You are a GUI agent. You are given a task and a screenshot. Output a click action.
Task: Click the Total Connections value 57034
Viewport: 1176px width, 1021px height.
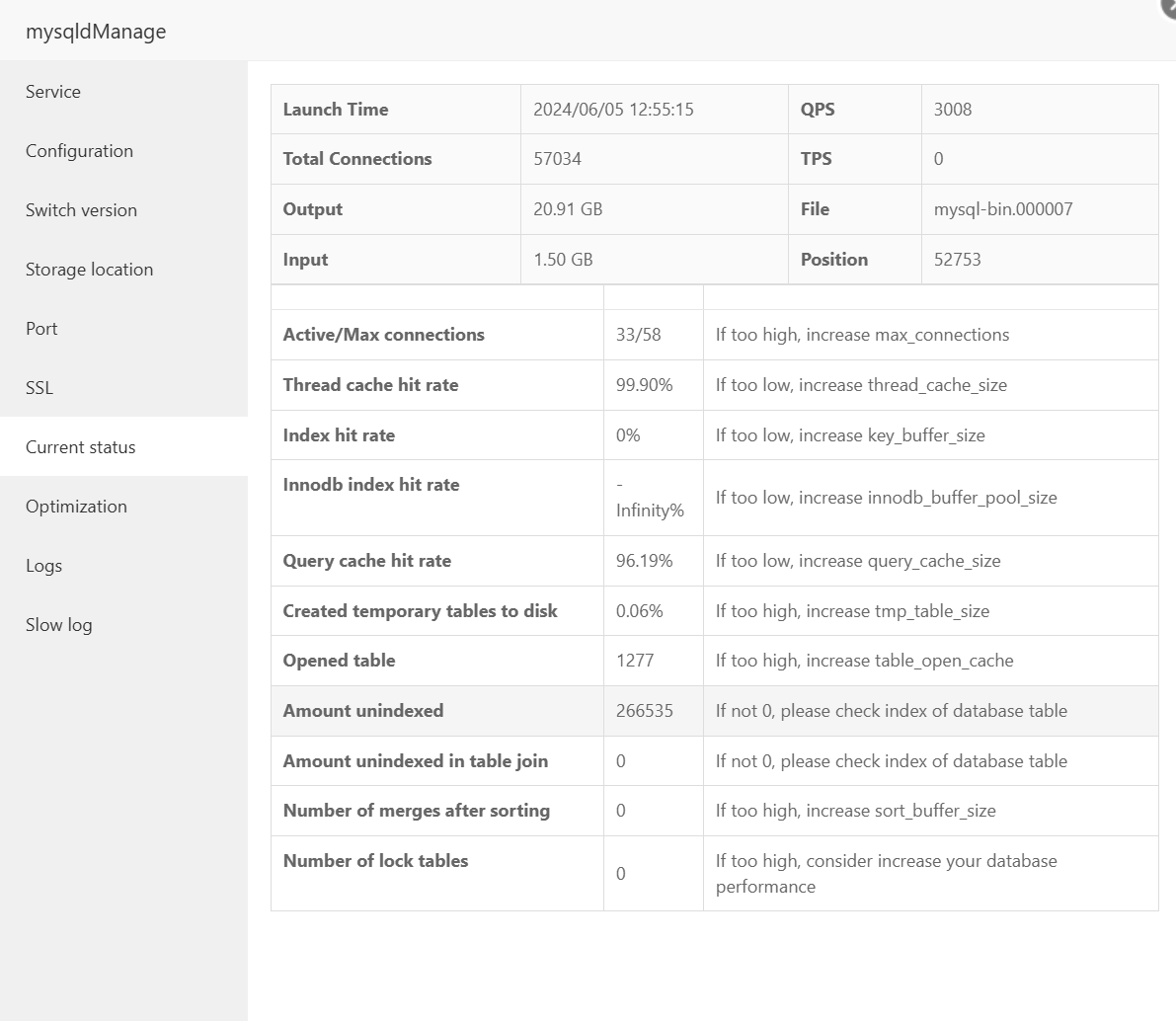[x=557, y=159]
